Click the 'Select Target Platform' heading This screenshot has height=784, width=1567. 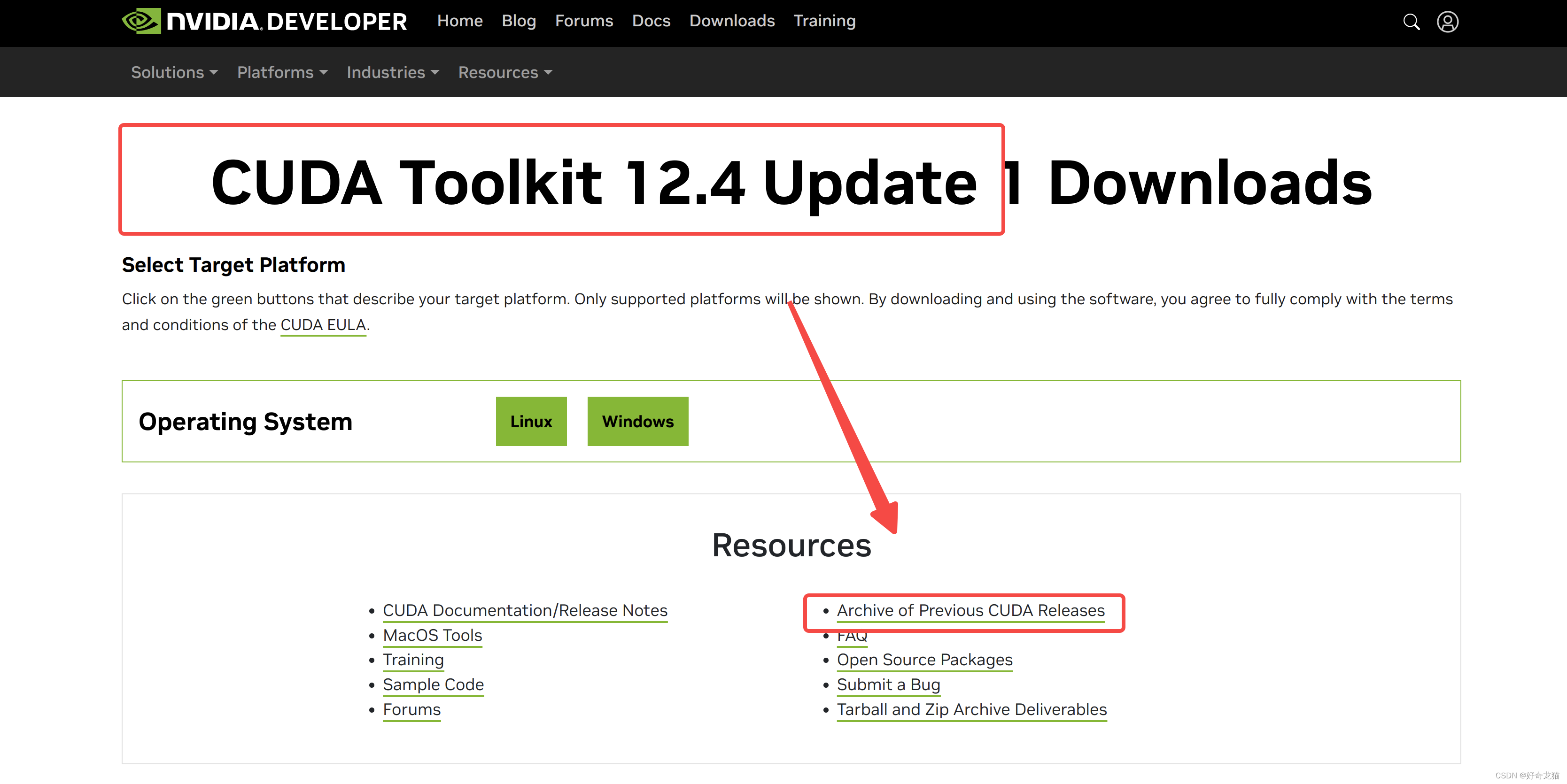[233, 265]
